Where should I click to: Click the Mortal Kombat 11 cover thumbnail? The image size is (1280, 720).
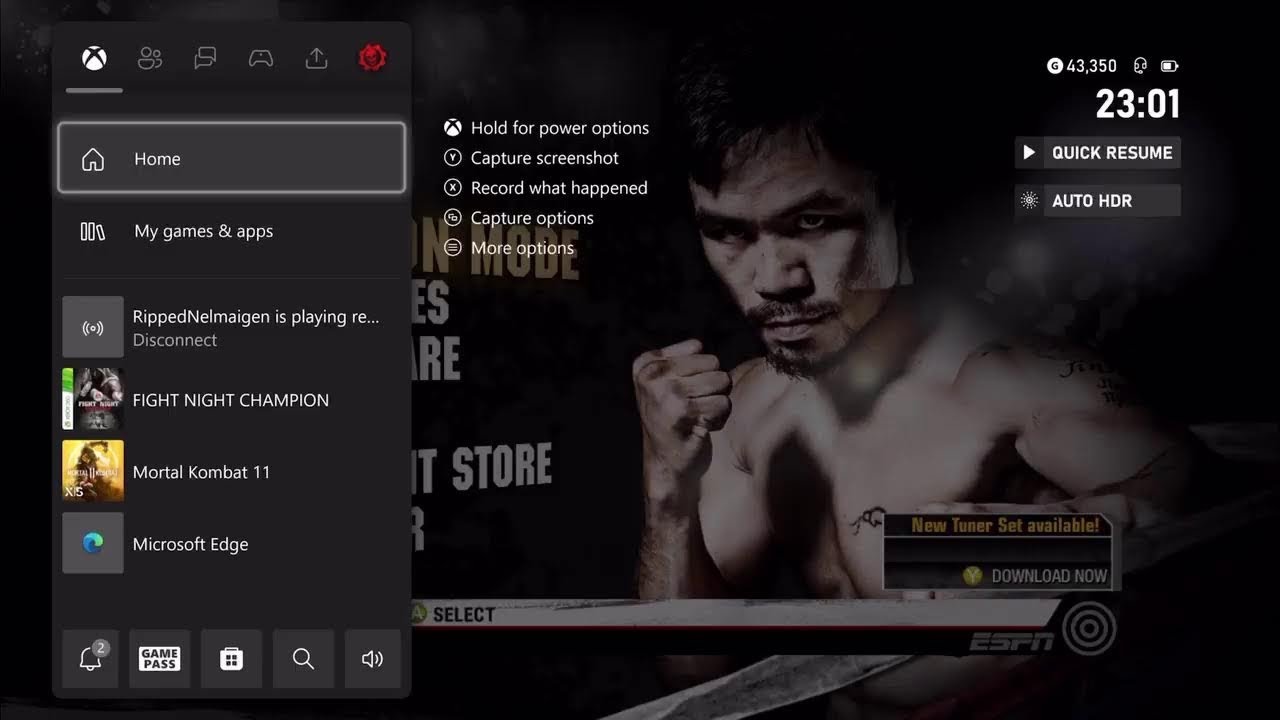[x=93, y=471]
